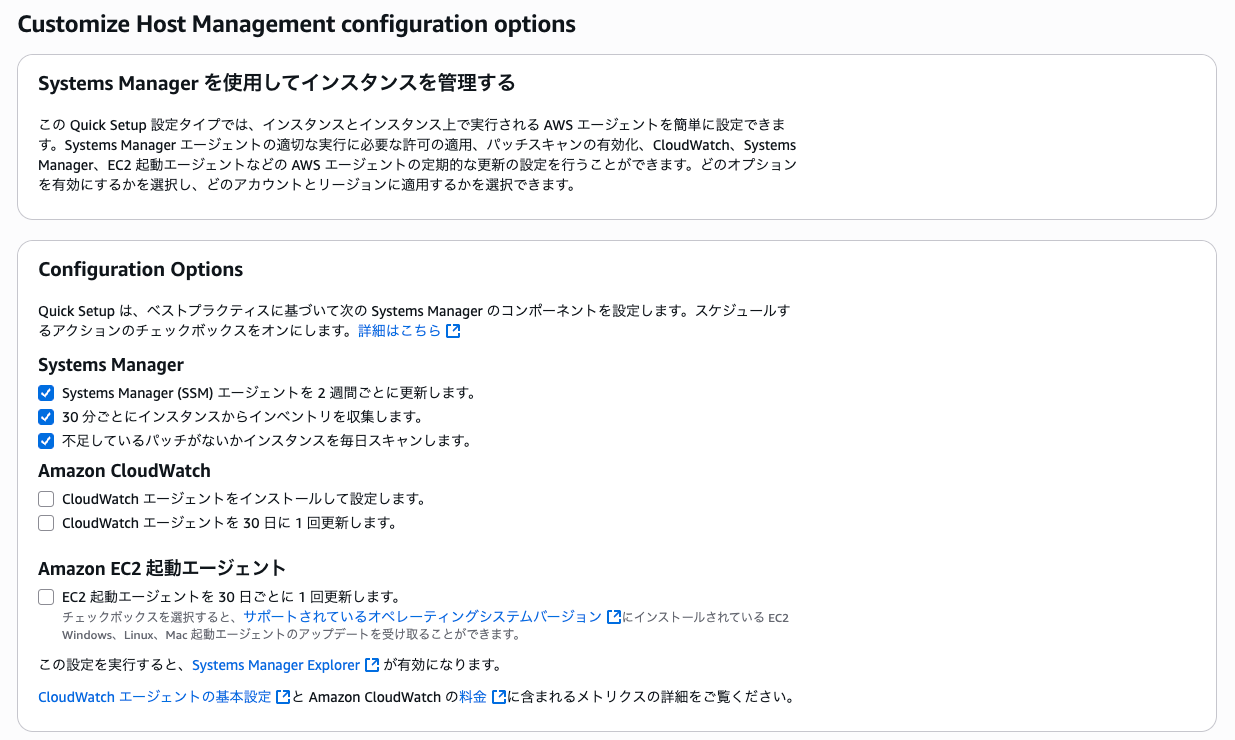Viewport: 1235px width, 740px height.
Task: Click the label 不足しているパッチがないかインスタンスを毎日スキャンします
Action: (x=266, y=441)
